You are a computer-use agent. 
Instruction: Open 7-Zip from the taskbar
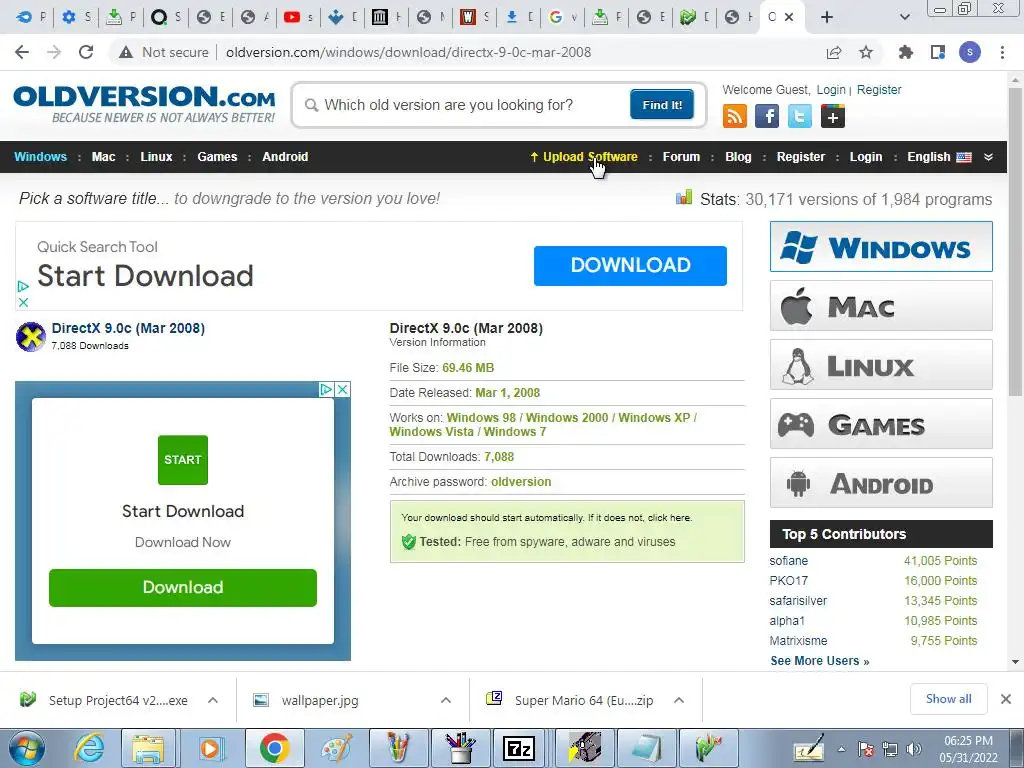pos(519,748)
